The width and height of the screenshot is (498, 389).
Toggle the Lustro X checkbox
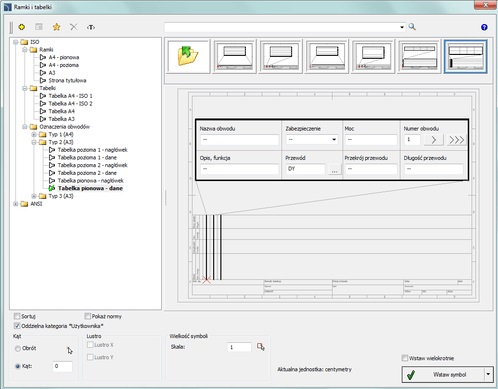[x=90, y=345]
